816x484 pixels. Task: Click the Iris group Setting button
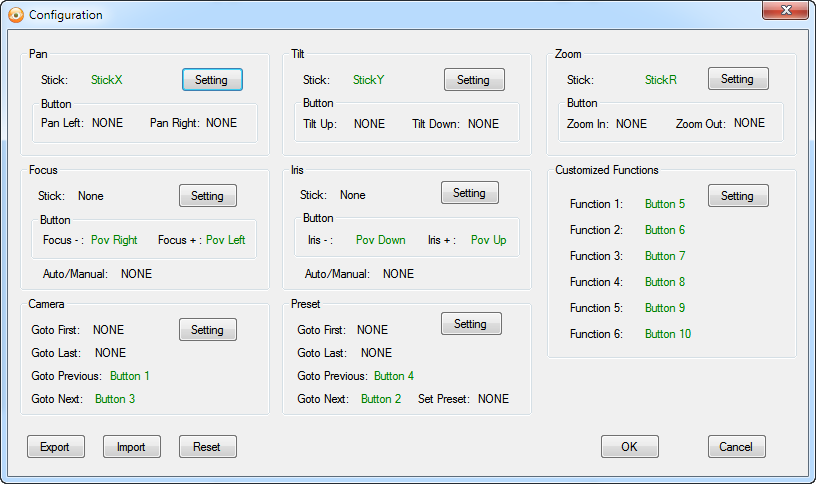pos(469,193)
